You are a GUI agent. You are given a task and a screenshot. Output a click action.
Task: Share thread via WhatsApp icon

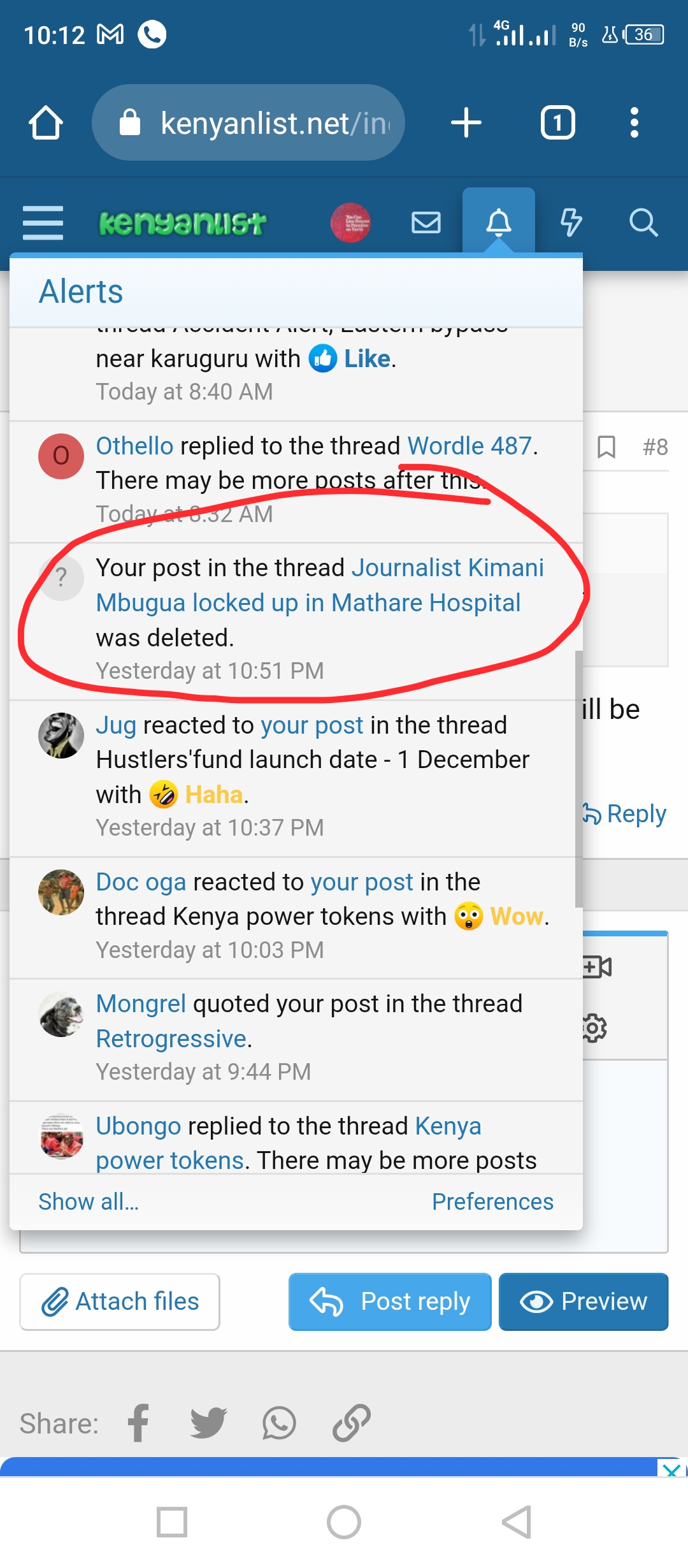click(x=279, y=1423)
